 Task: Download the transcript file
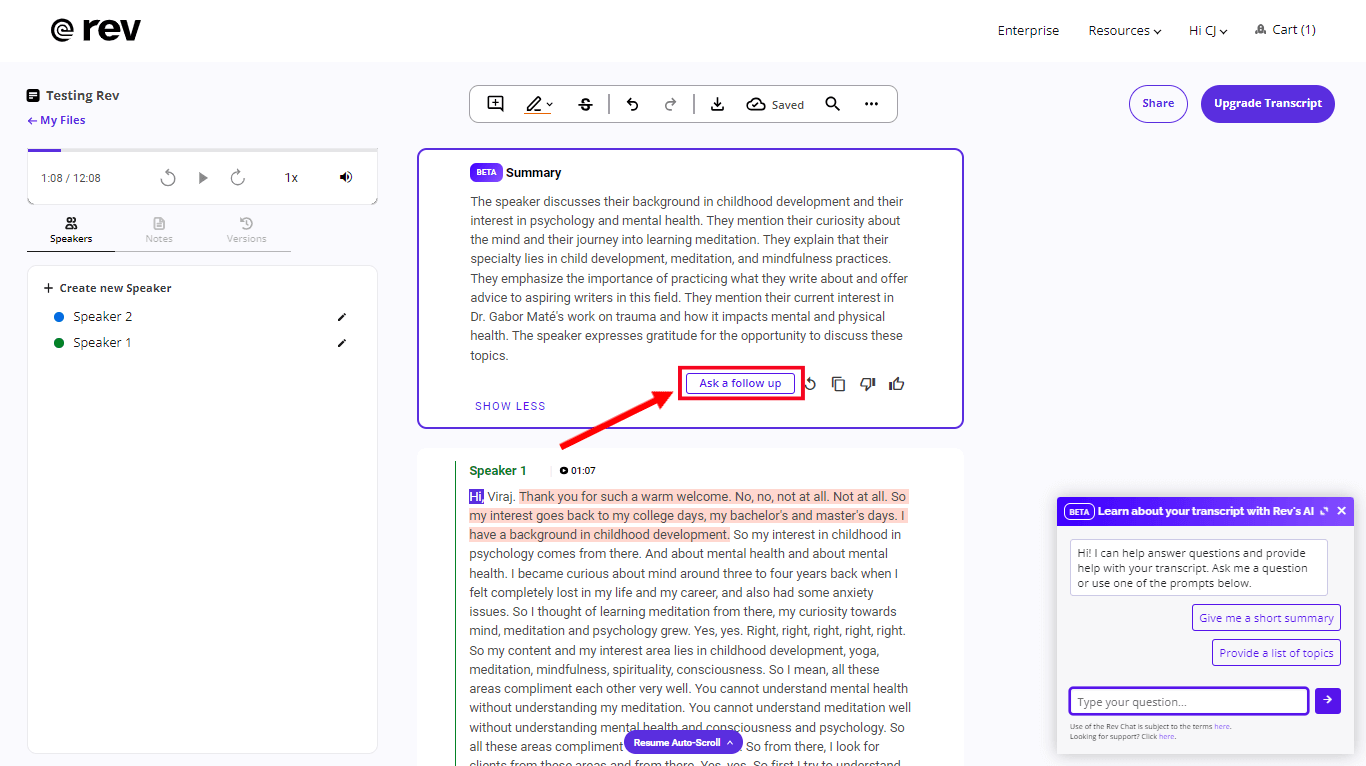717,104
